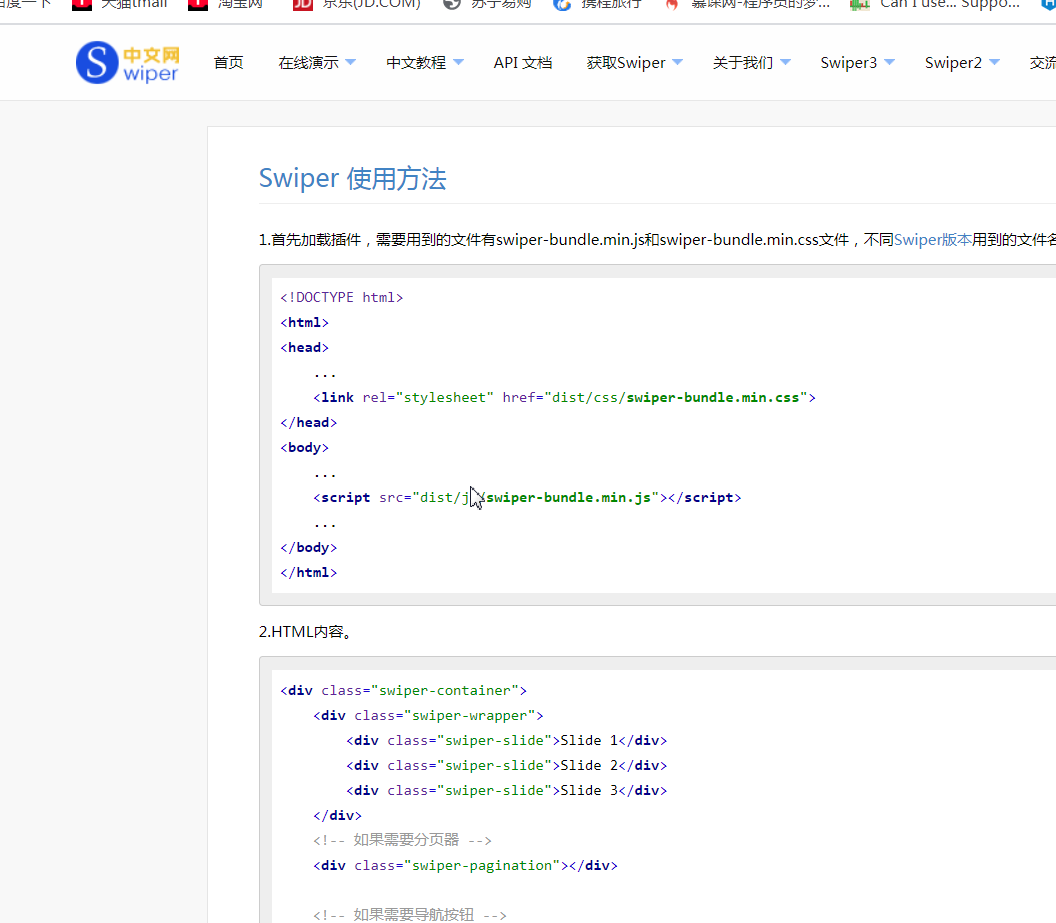Expand the Swiper2 dropdown arrow

tap(994, 63)
